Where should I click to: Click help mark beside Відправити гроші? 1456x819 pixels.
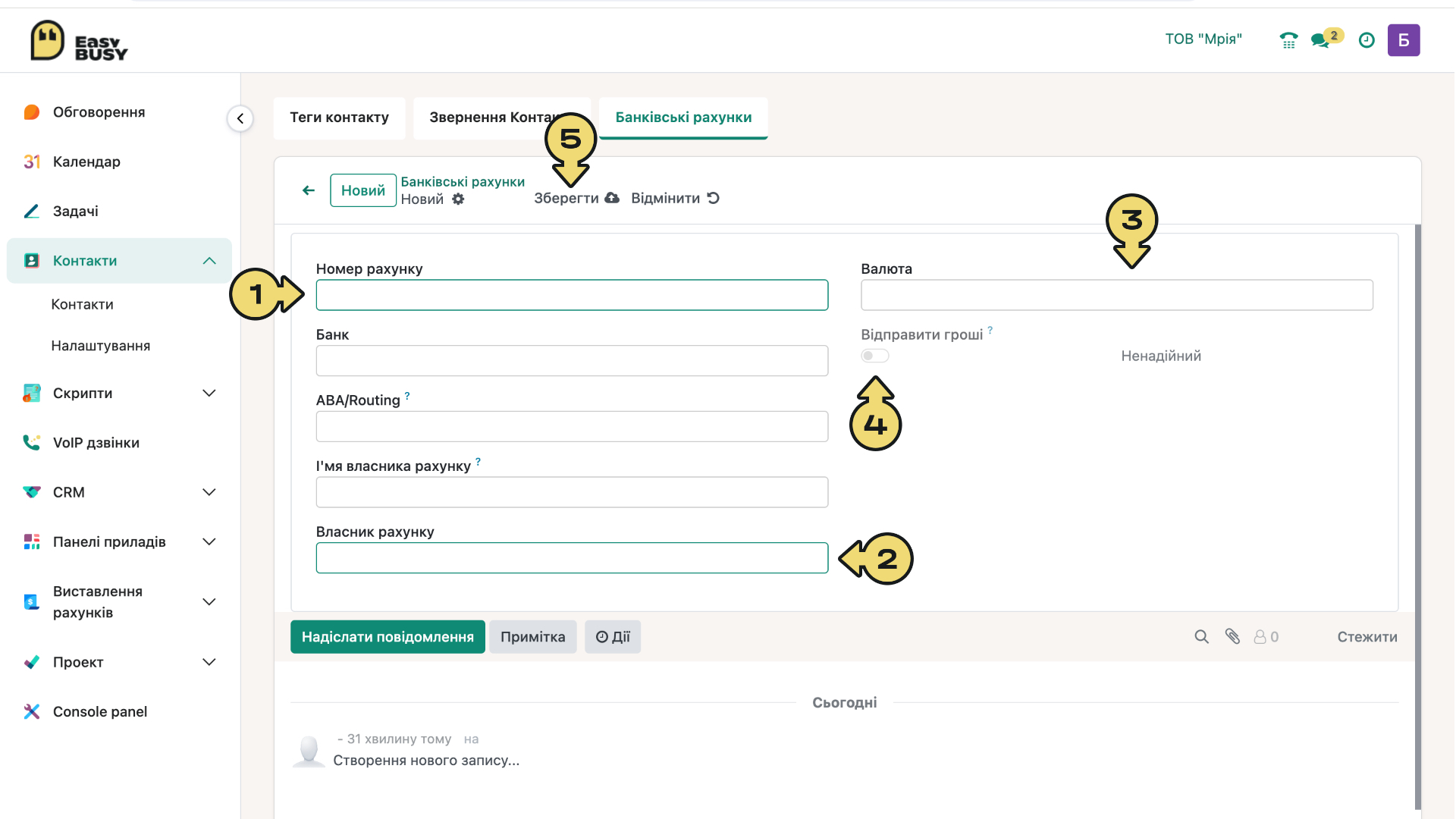990,330
